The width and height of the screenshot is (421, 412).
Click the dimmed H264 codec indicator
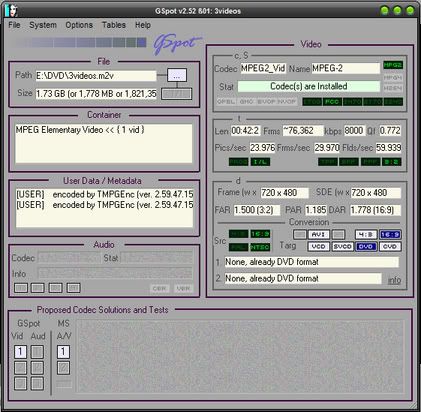tap(393, 88)
